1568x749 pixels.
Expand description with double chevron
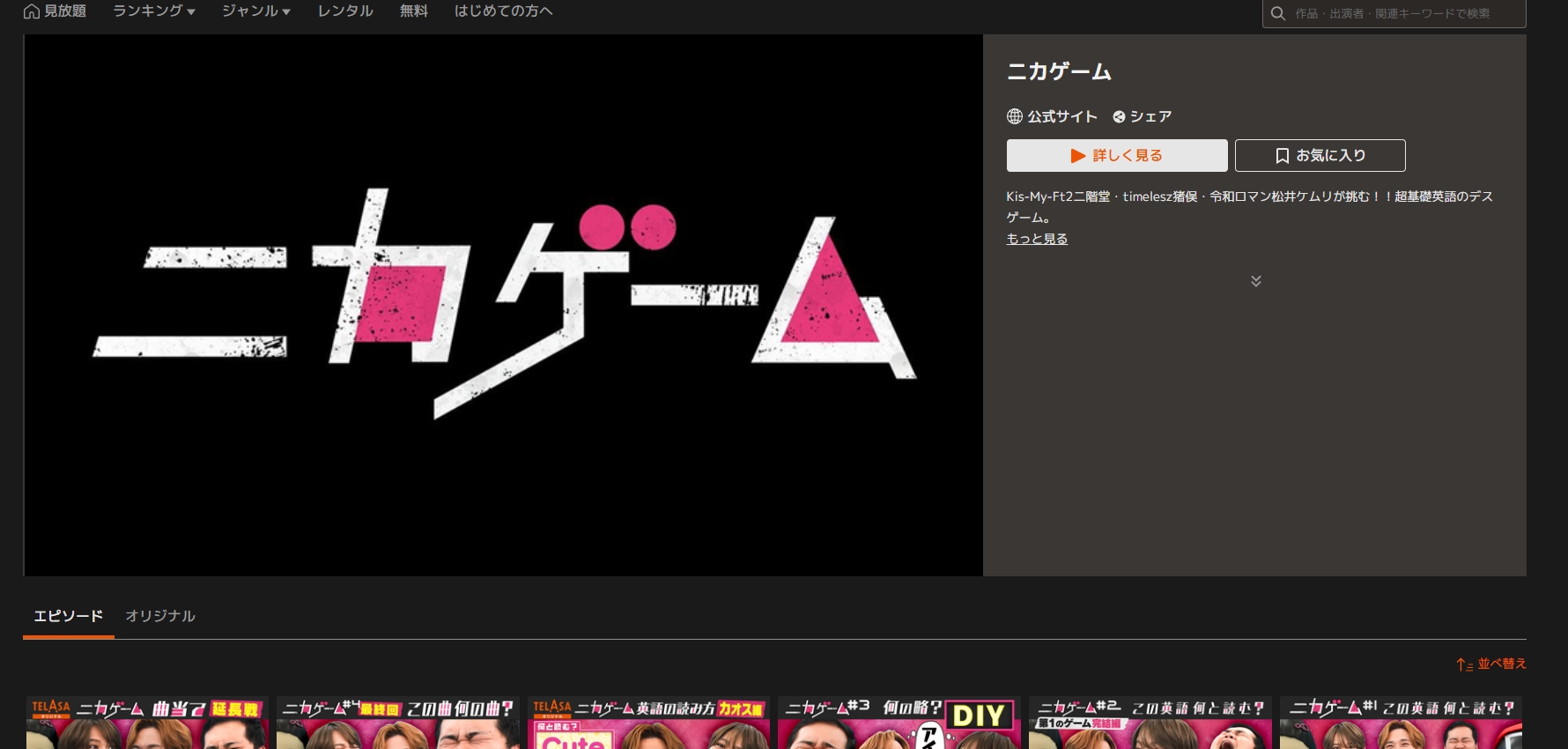(1256, 281)
